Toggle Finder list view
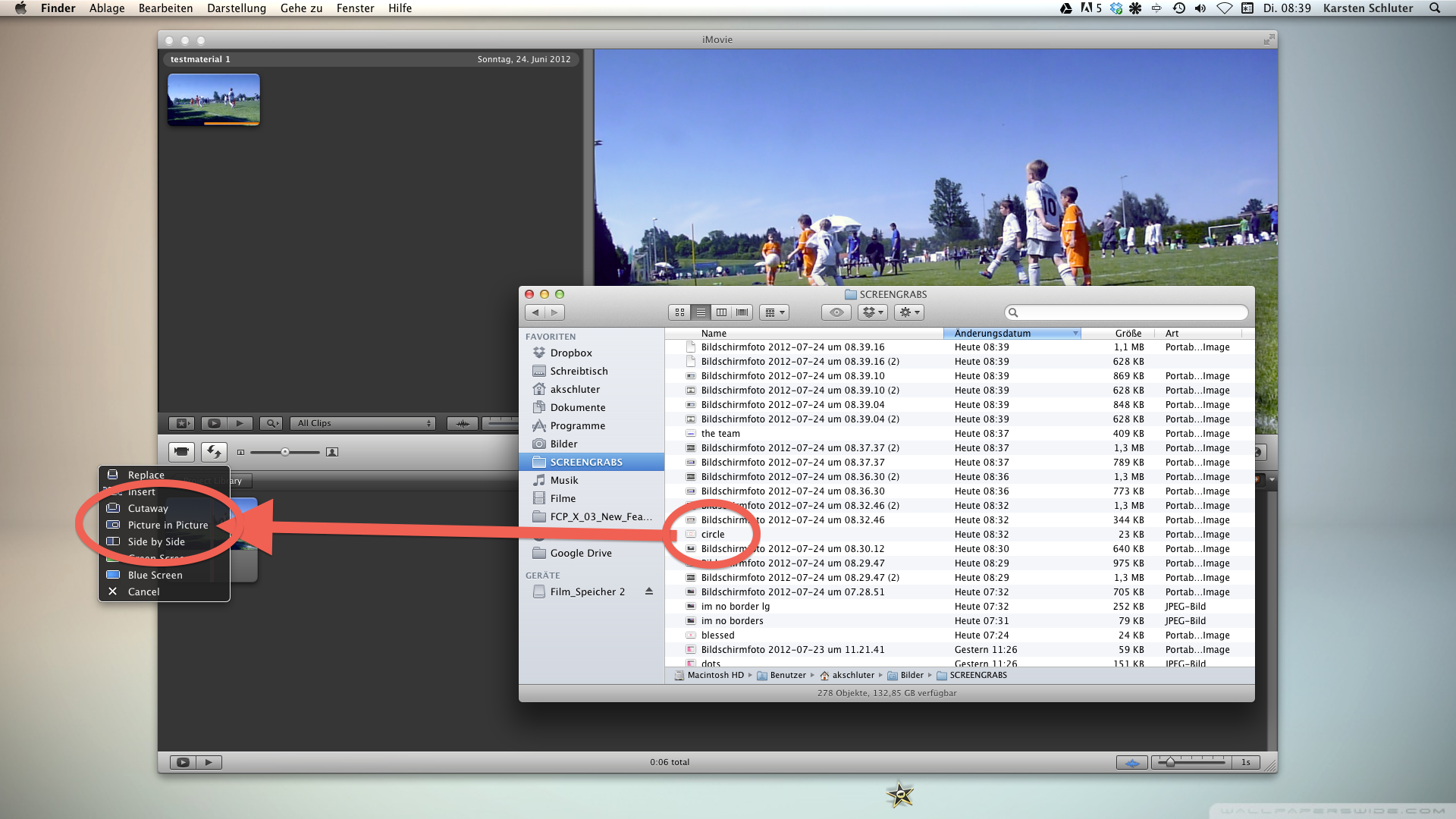This screenshot has width=1456, height=819. [x=701, y=312]
